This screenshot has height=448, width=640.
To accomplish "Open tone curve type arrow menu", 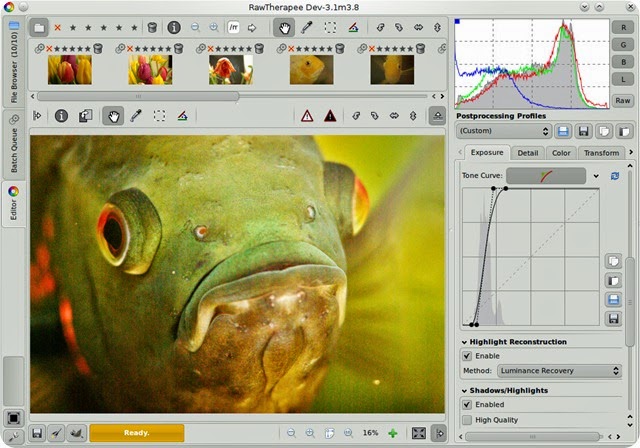I will [x=596, y=176].
